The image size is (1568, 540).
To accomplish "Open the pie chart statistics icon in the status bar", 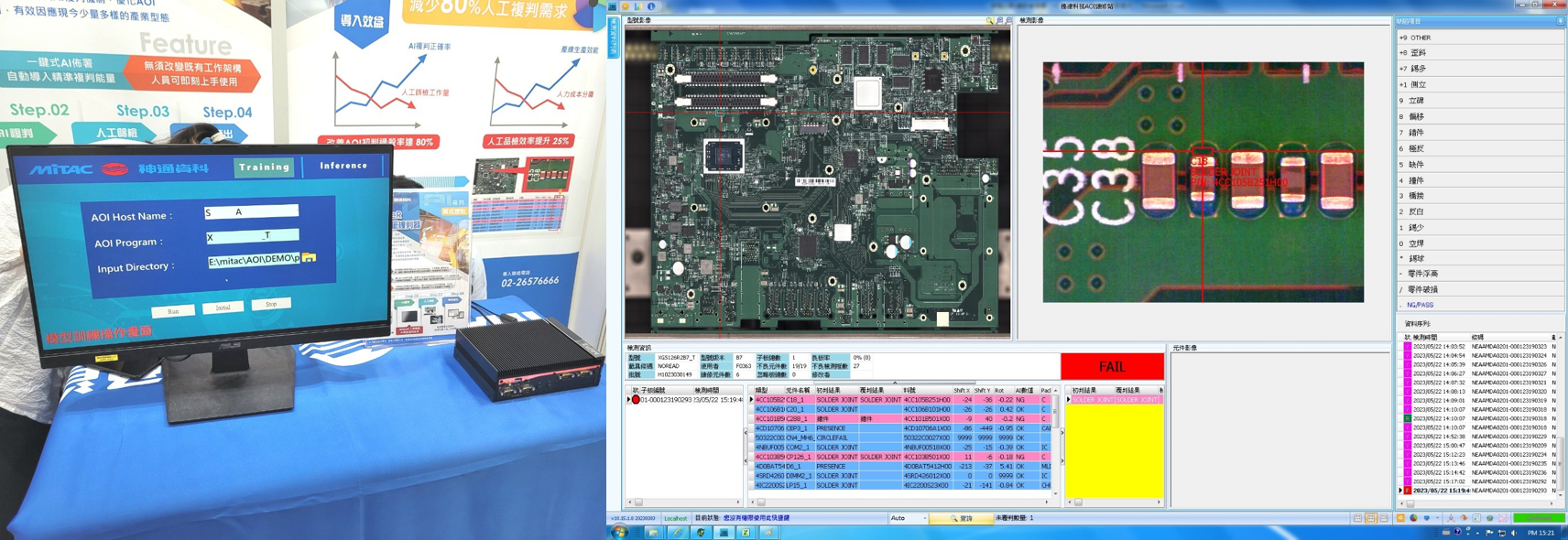I will point(1413,518).
